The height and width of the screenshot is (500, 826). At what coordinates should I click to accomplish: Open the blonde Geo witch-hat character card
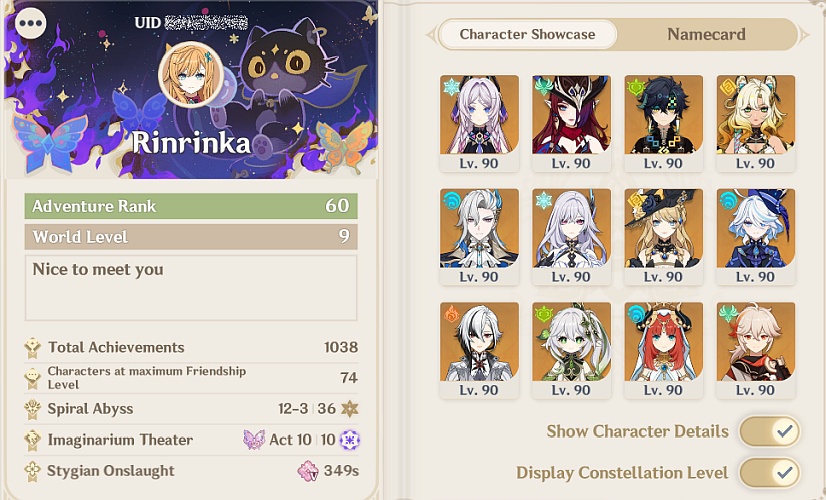coord(663,237)
